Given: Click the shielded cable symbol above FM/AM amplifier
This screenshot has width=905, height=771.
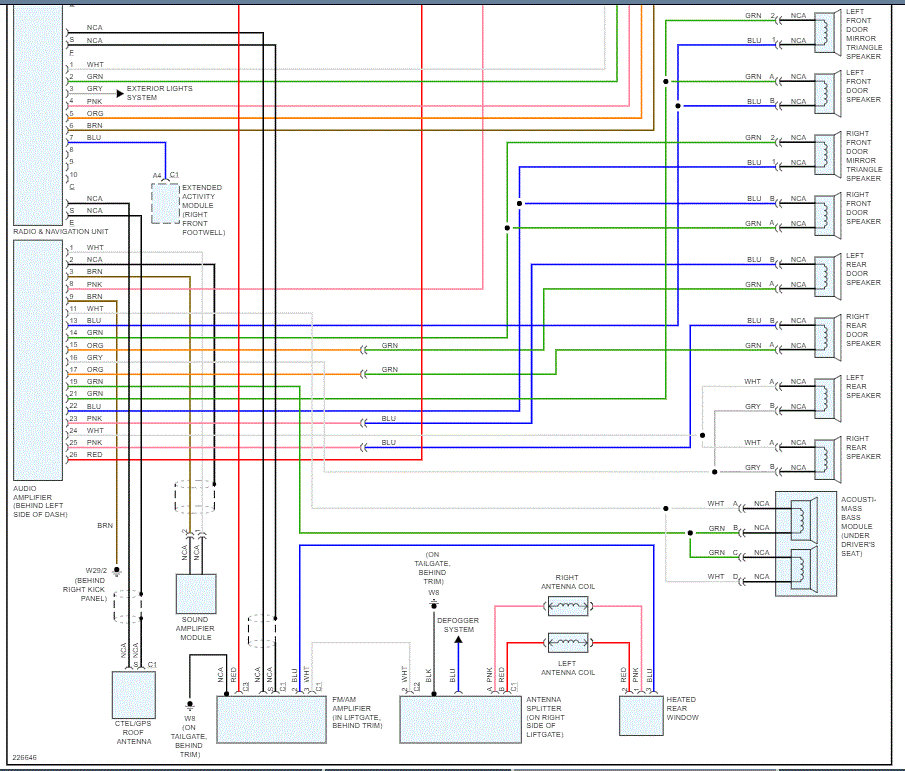Looking at the screenshot, I should 261,630.
